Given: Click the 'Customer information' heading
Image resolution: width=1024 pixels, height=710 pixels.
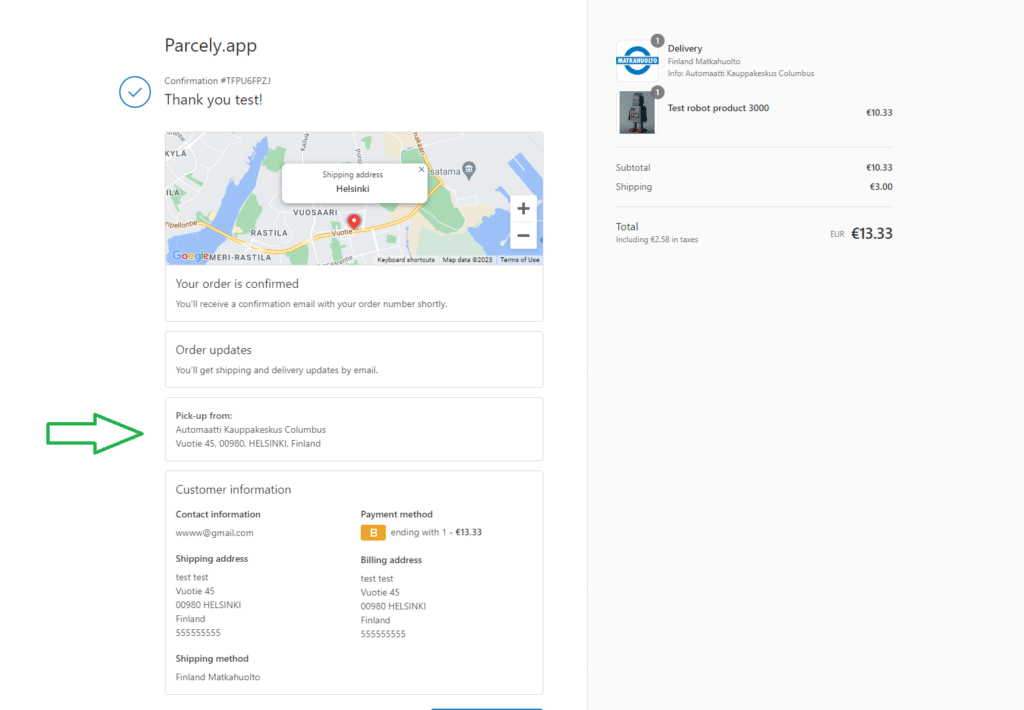Looking at the screenshot, I should click(233, 489).
